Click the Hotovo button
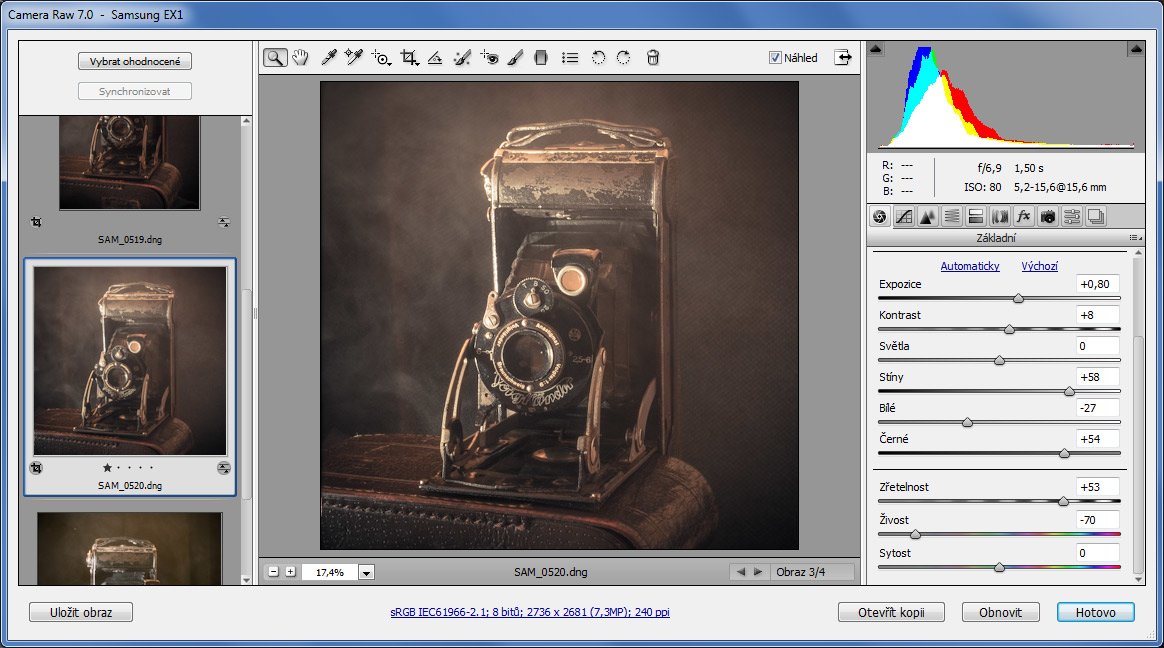Viewport: 1164px width, 648px height. pyautogui.click(x=1096, y=612)
